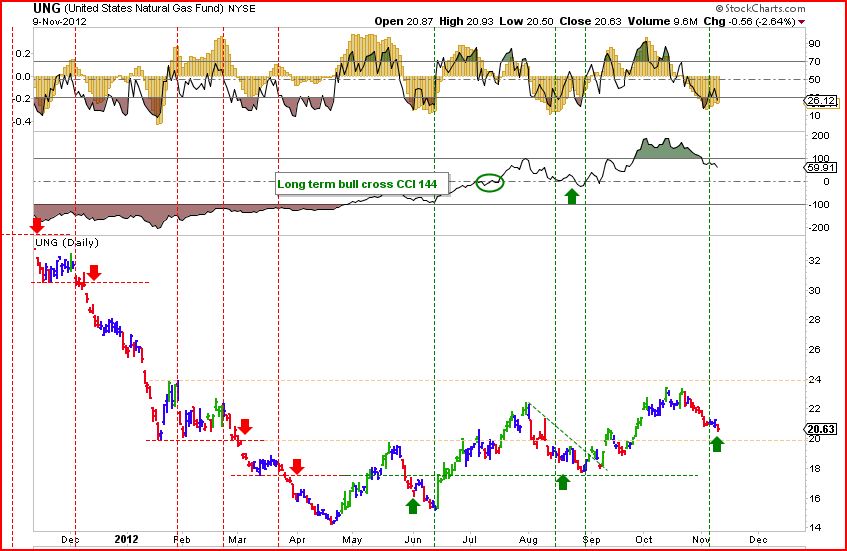Screen dimensions: 847x551
Task: Click the -0.4 label on left axis
Action: point(22,122)
